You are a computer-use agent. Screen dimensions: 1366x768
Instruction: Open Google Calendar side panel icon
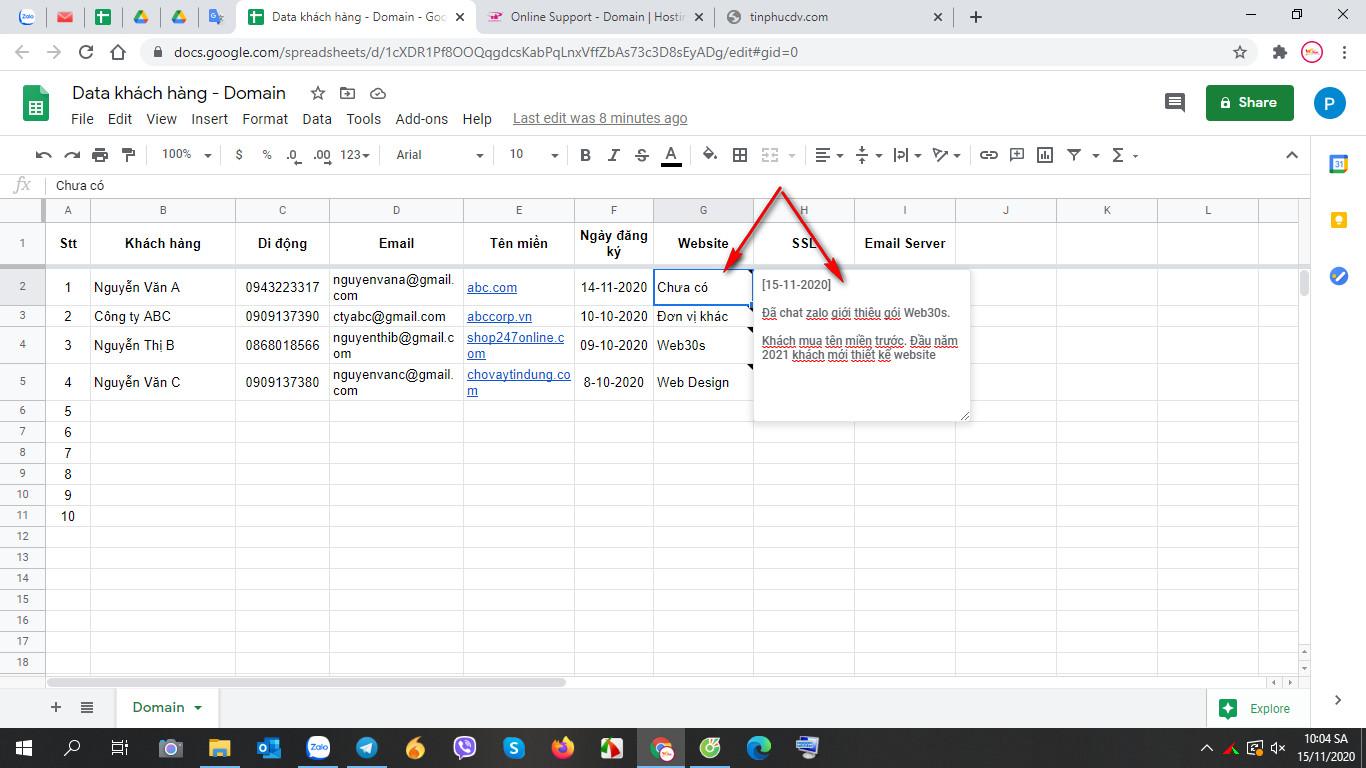(x=1339, y=165)
